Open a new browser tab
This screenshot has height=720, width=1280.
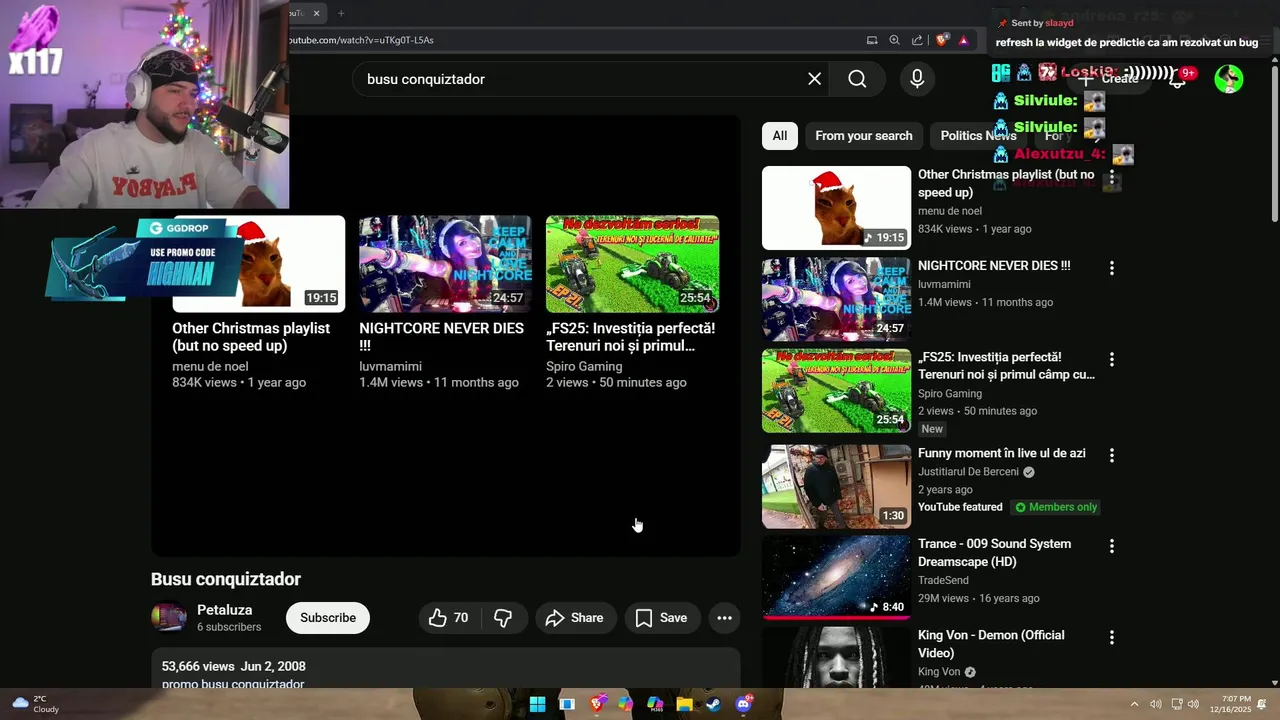[341, 13]
